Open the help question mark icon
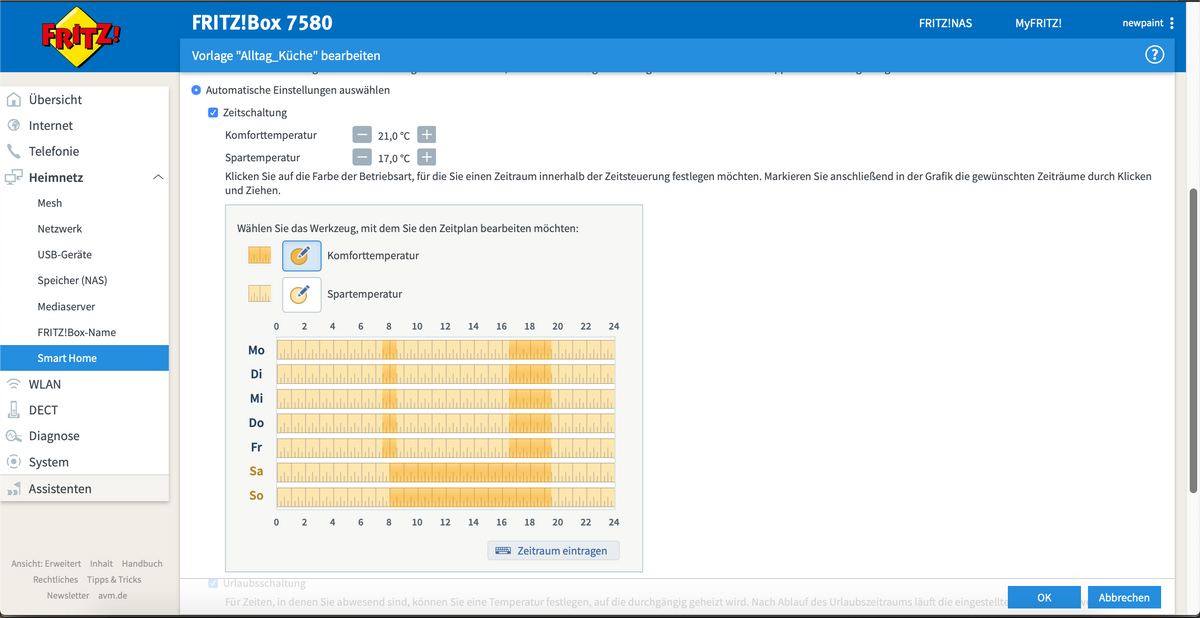This screenshot has height=618, width=1200. click(x=1155, y=55)
